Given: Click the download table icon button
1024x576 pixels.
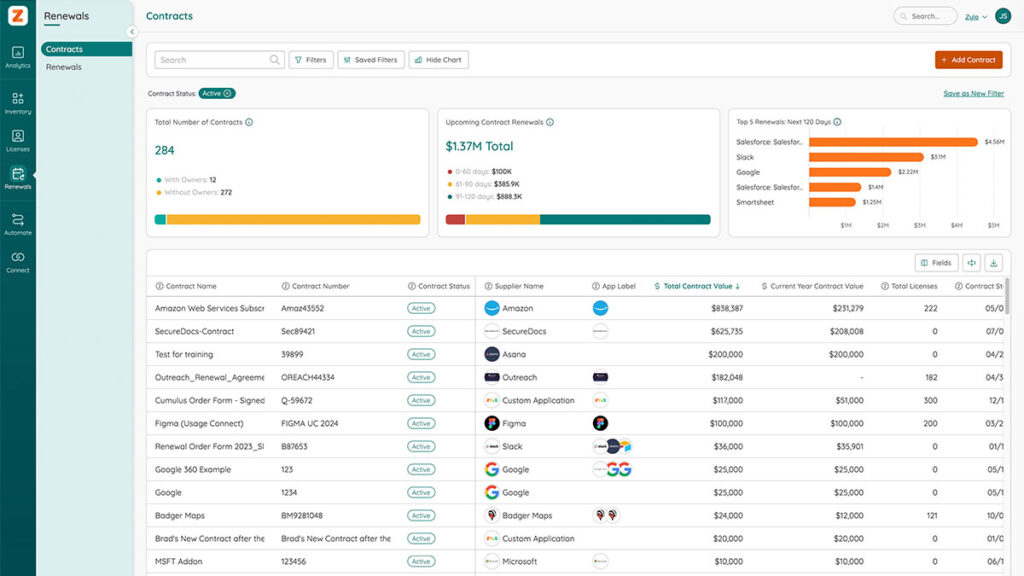Looking at the screenshot, I should pyautogui.click(x=993, y=263).
